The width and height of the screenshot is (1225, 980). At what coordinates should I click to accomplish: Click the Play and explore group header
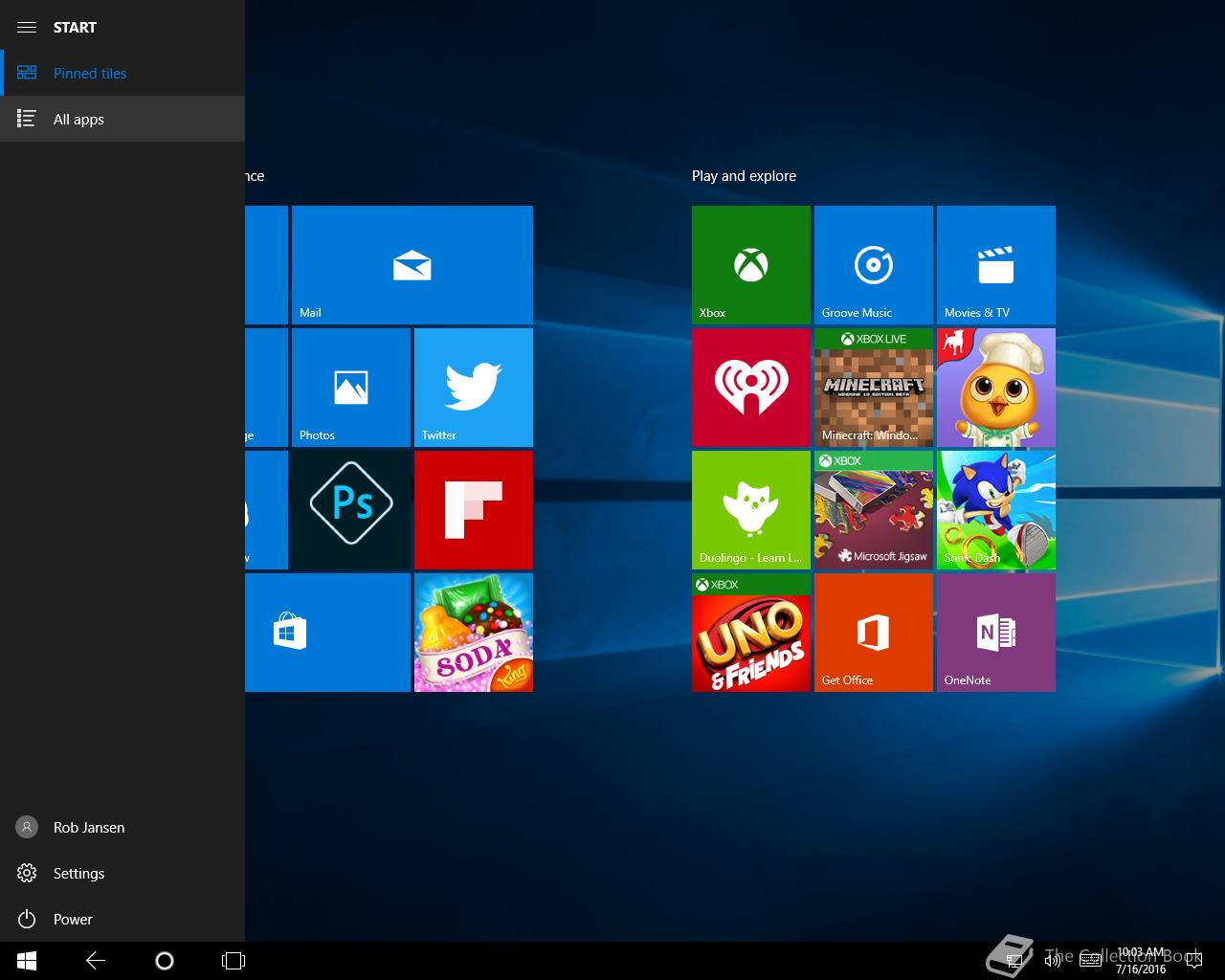(x=744, y=176)
